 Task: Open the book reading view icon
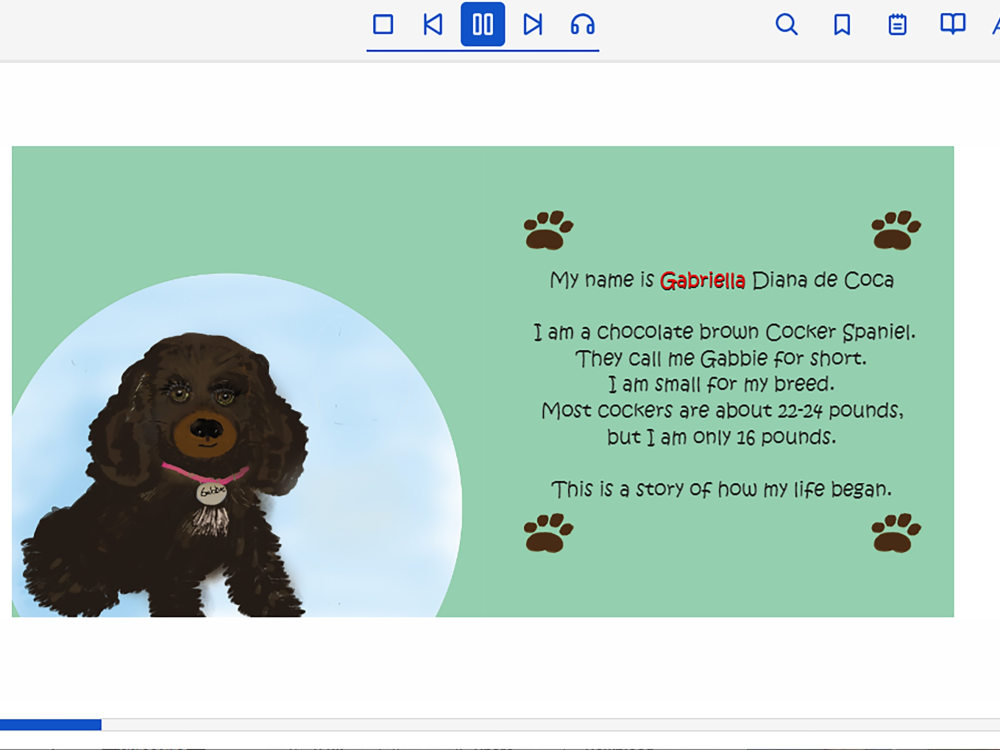click(953, 25)
